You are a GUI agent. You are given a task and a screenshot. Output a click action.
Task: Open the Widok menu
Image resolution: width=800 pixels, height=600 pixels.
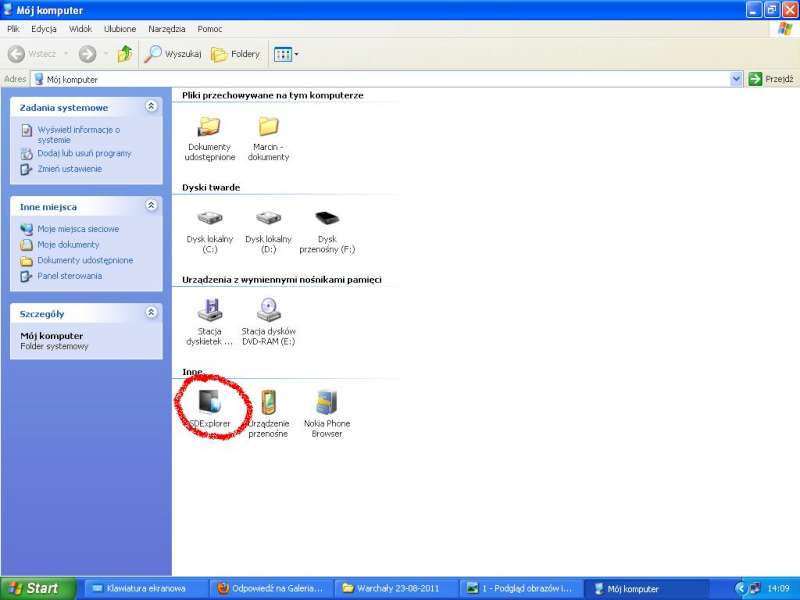pyautogui.click(x=81, y=29)
